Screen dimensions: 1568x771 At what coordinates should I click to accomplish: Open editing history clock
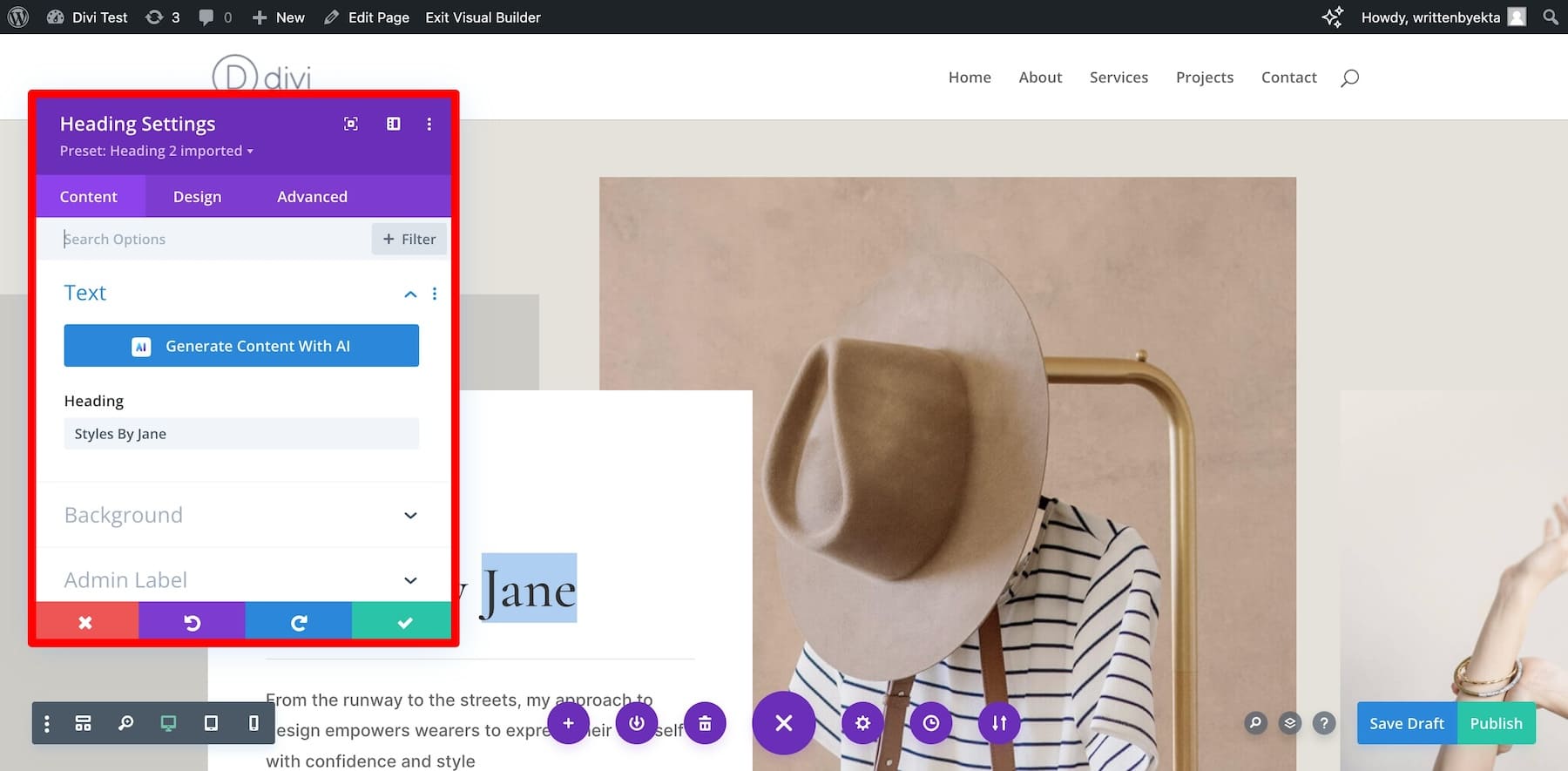click(931, 723)
